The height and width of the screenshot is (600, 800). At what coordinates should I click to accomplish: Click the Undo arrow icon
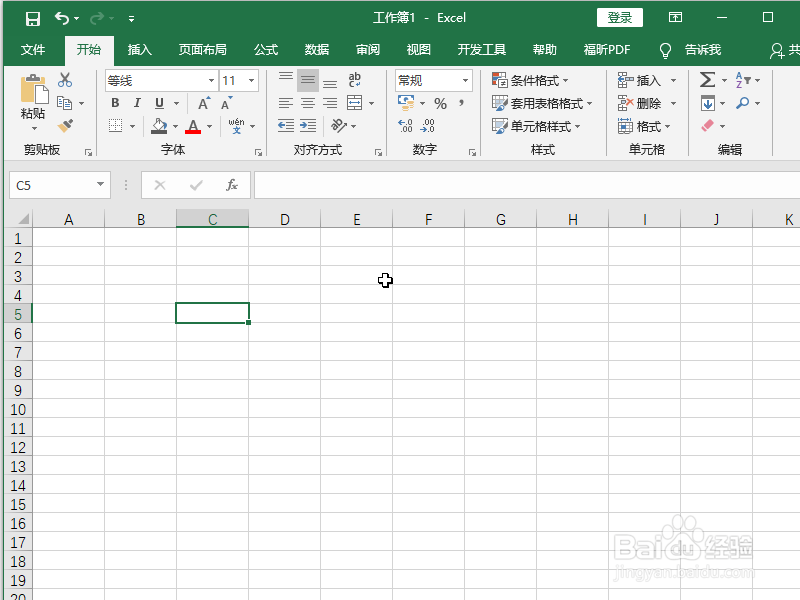62,18
